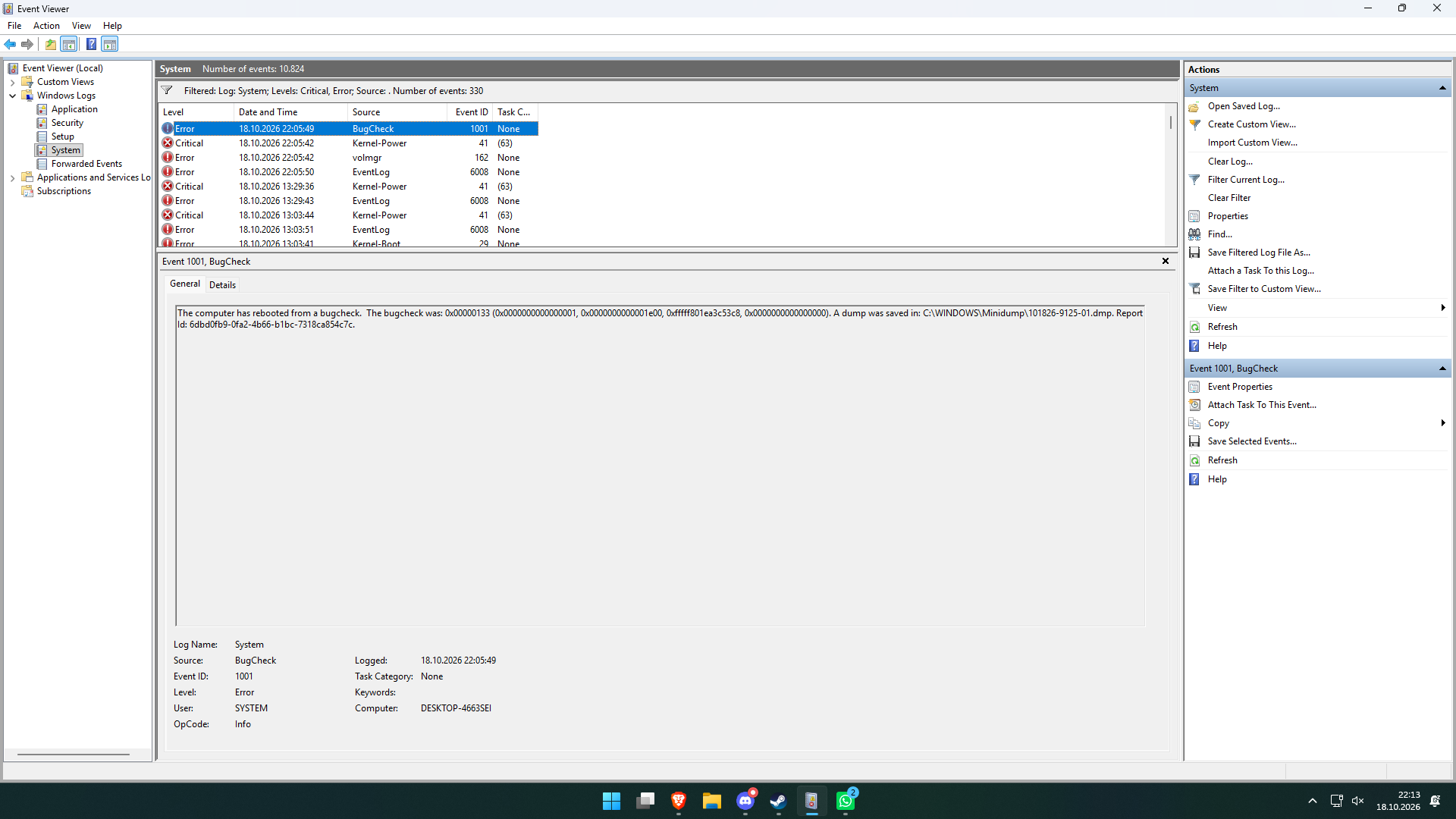This screenshot has width=1456, height=819.
Task: Click the Forward arrow toolbar icon
Action: (x=27, y=44)
